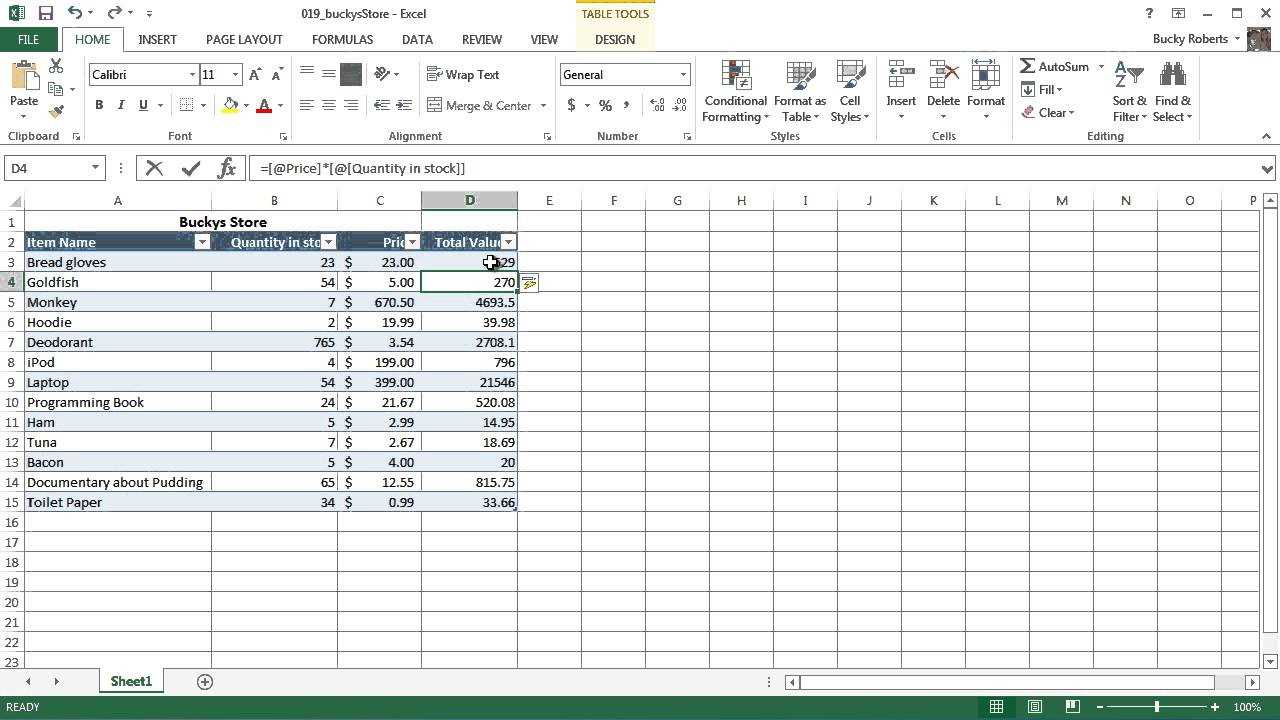Open the Price column filter dropdown

[x=412, y=242]
